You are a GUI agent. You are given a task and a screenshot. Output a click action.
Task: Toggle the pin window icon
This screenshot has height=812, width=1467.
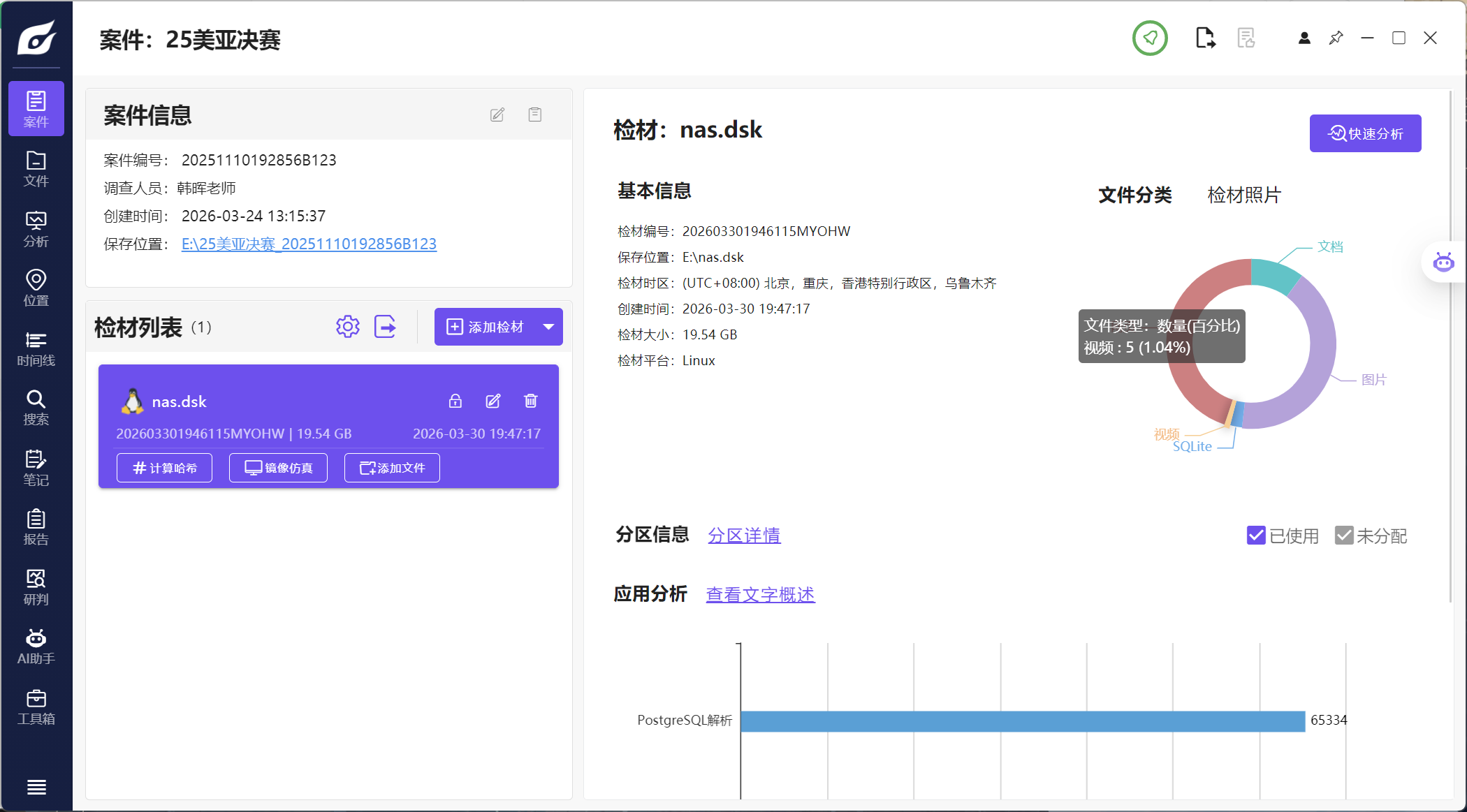(x=1336, y=38)
